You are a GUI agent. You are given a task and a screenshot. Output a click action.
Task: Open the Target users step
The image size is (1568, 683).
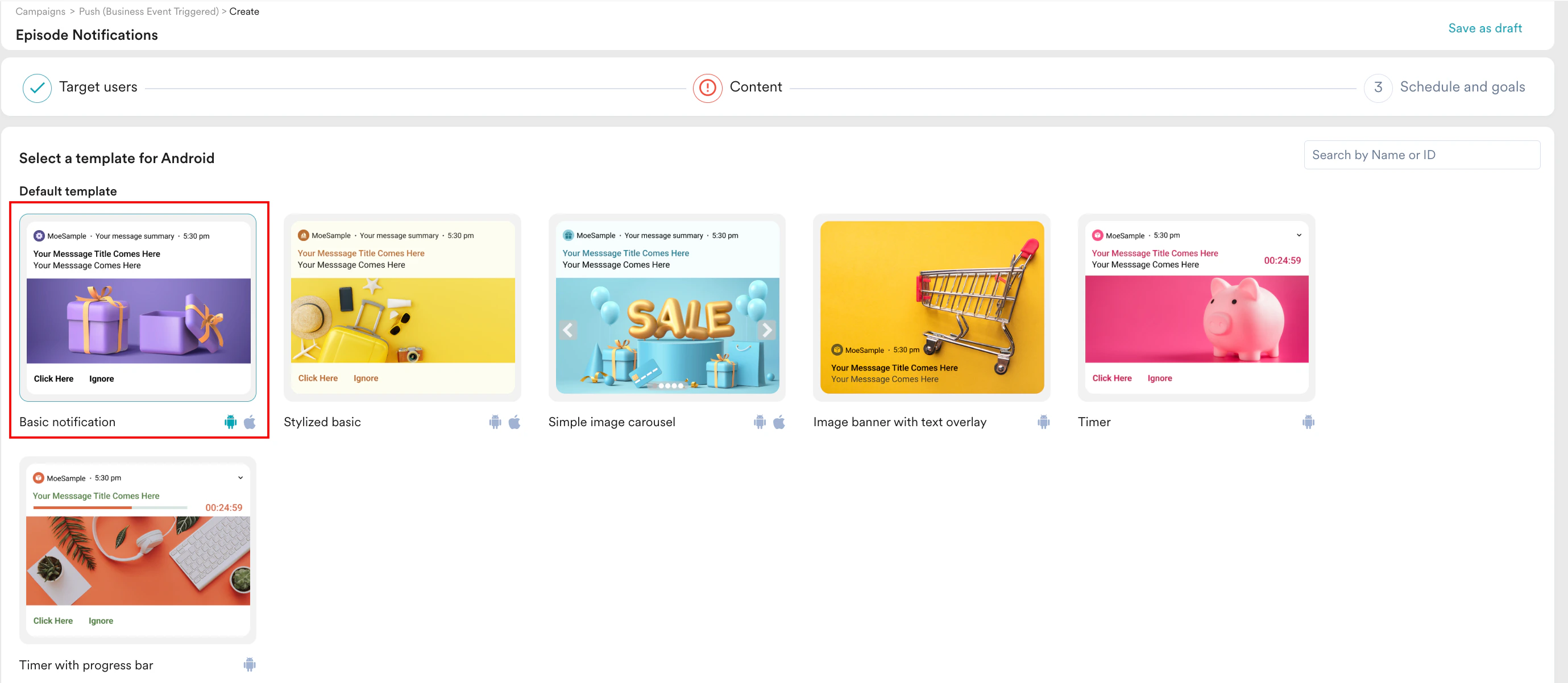tap(98, 87)
